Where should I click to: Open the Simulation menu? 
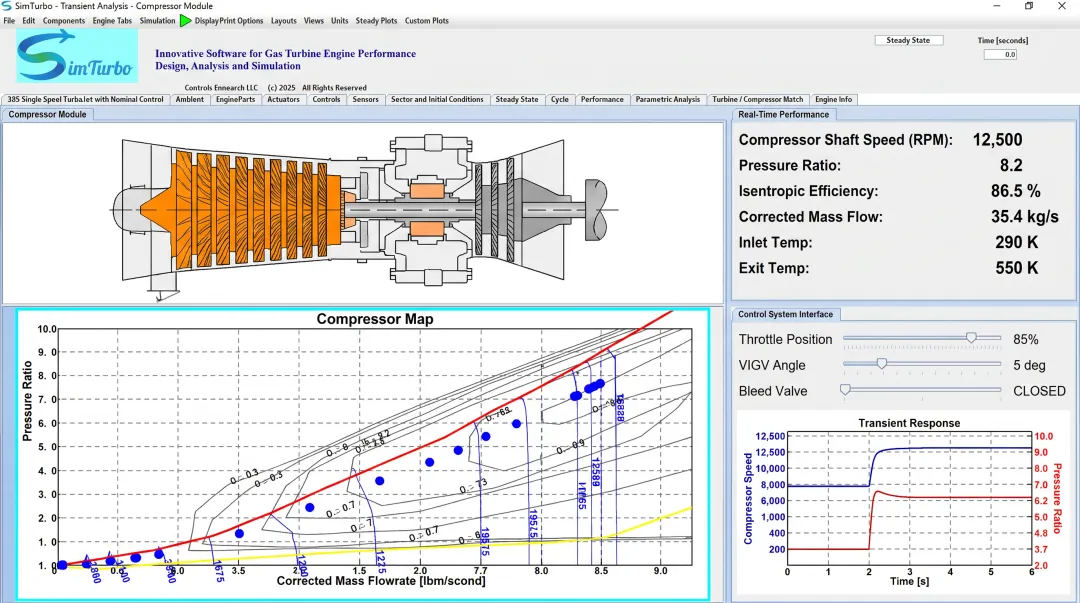(x=157, y=21)
